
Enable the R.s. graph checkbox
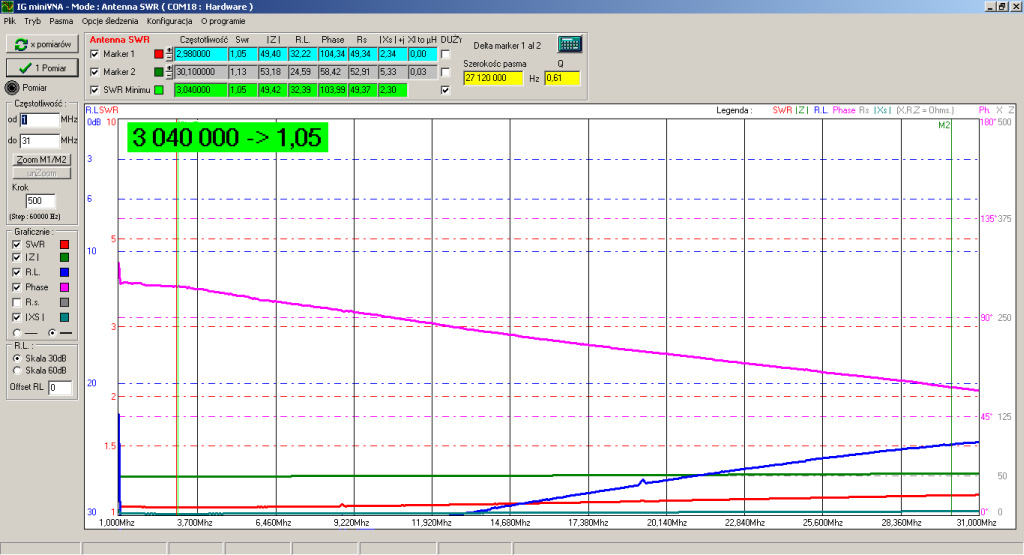tap(15, 302)
